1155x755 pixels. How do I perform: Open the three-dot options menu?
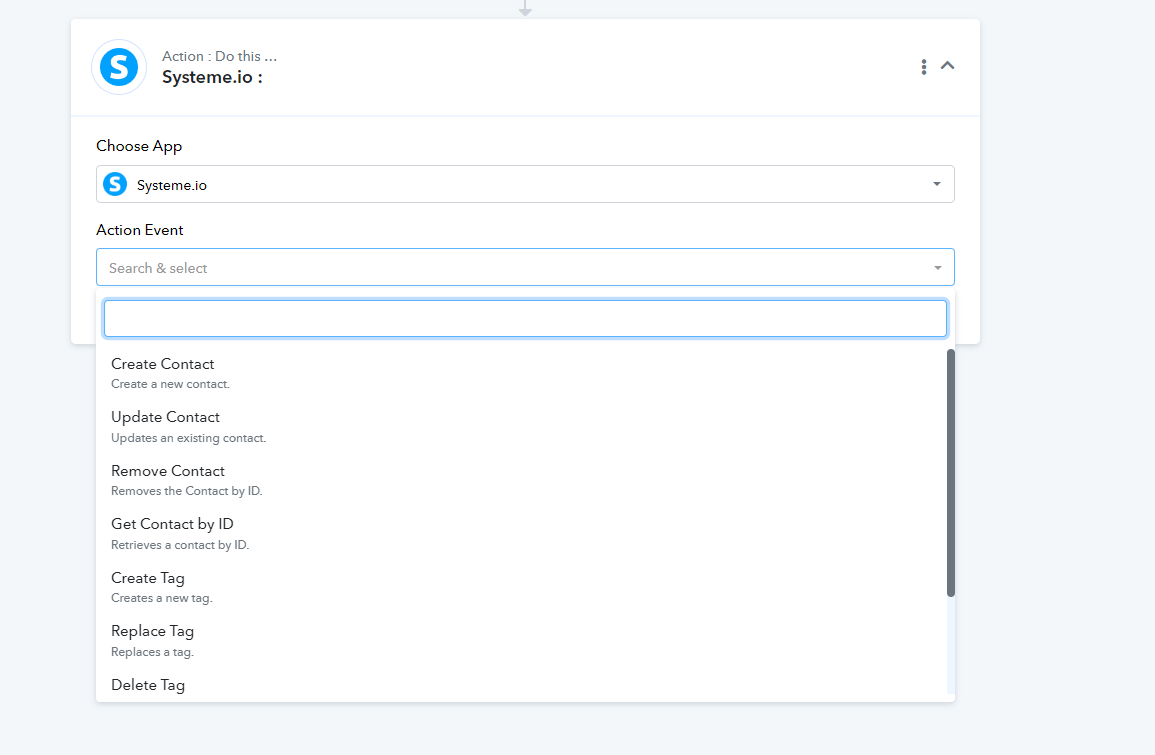pos(923,67)
